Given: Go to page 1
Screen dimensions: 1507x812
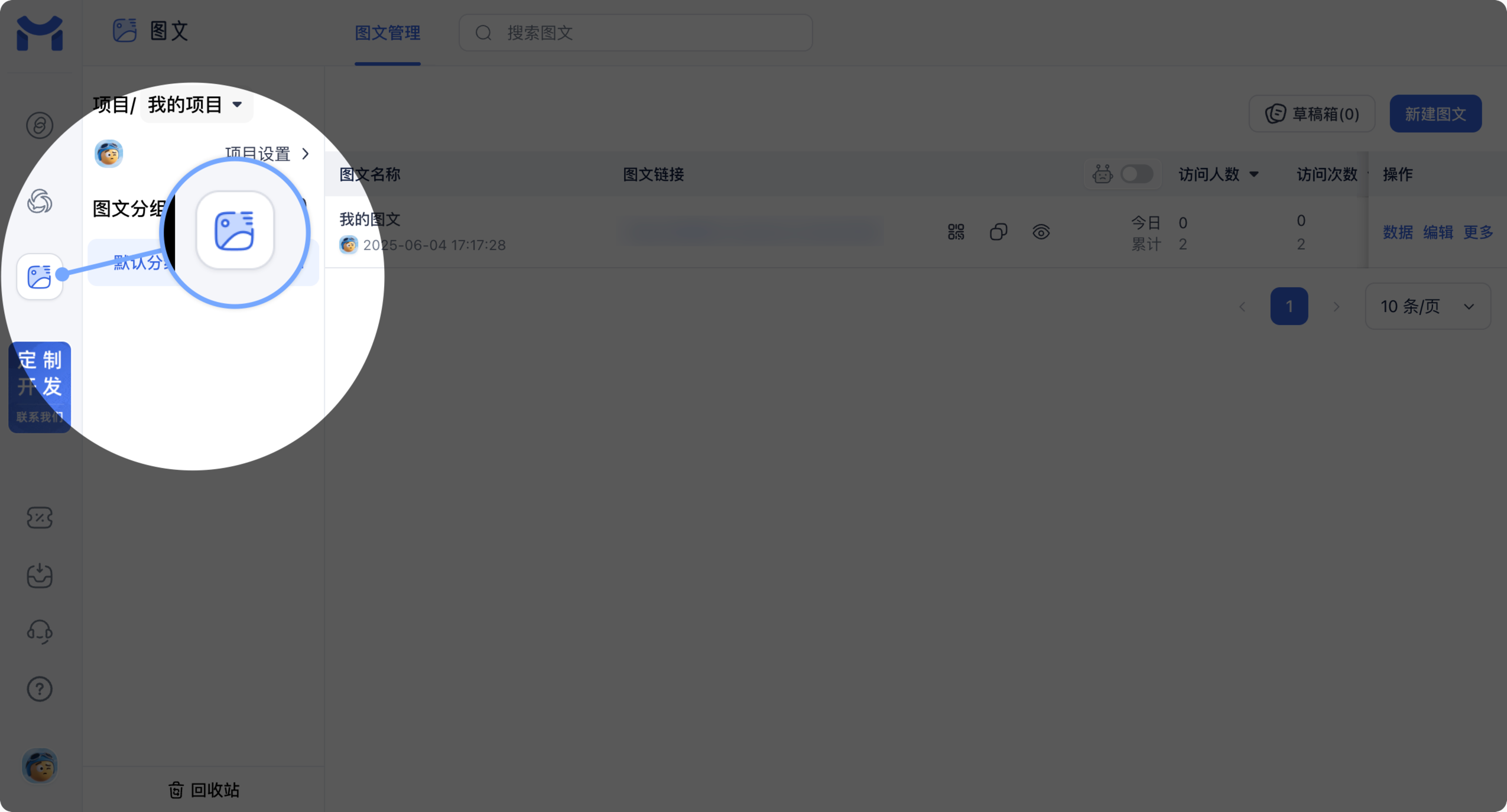Looking at the screenshot, I should pos(1289,306).
